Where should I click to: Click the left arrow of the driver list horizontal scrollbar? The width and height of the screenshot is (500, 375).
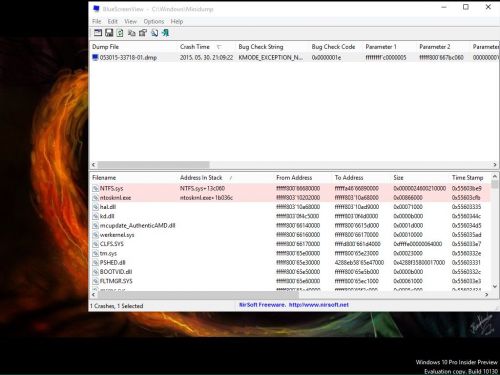click(94, 295)
